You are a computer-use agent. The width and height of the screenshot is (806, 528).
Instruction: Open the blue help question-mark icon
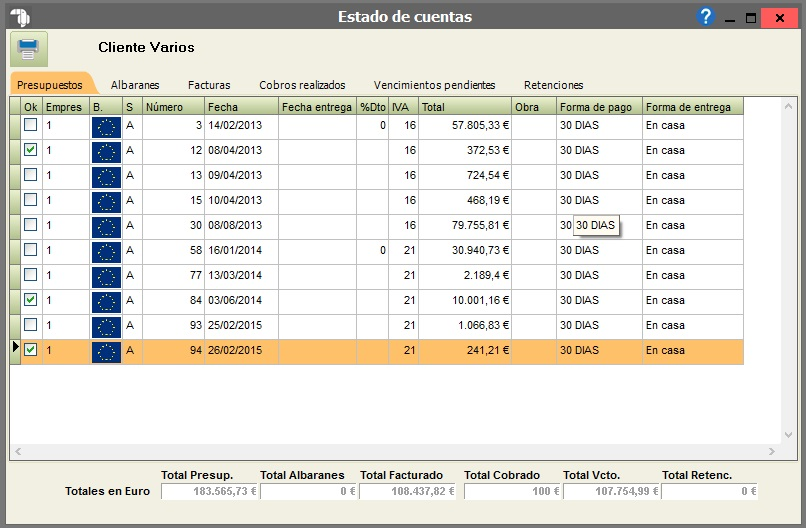coord(706,17)
